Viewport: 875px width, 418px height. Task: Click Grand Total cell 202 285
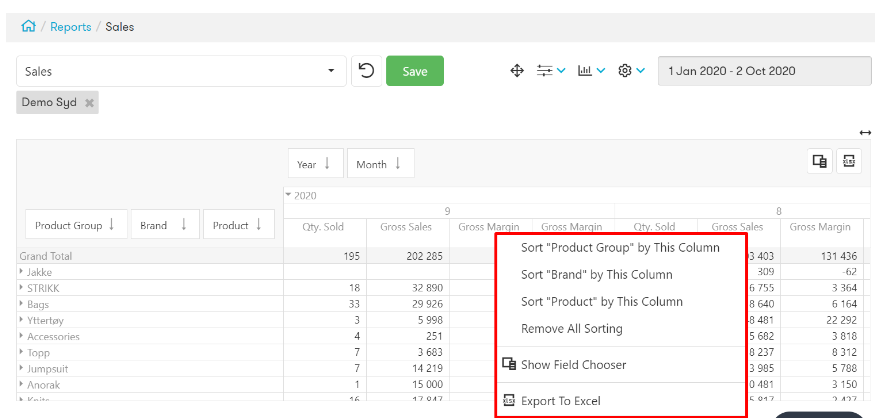pyautogui.click(x=408, y=256)
